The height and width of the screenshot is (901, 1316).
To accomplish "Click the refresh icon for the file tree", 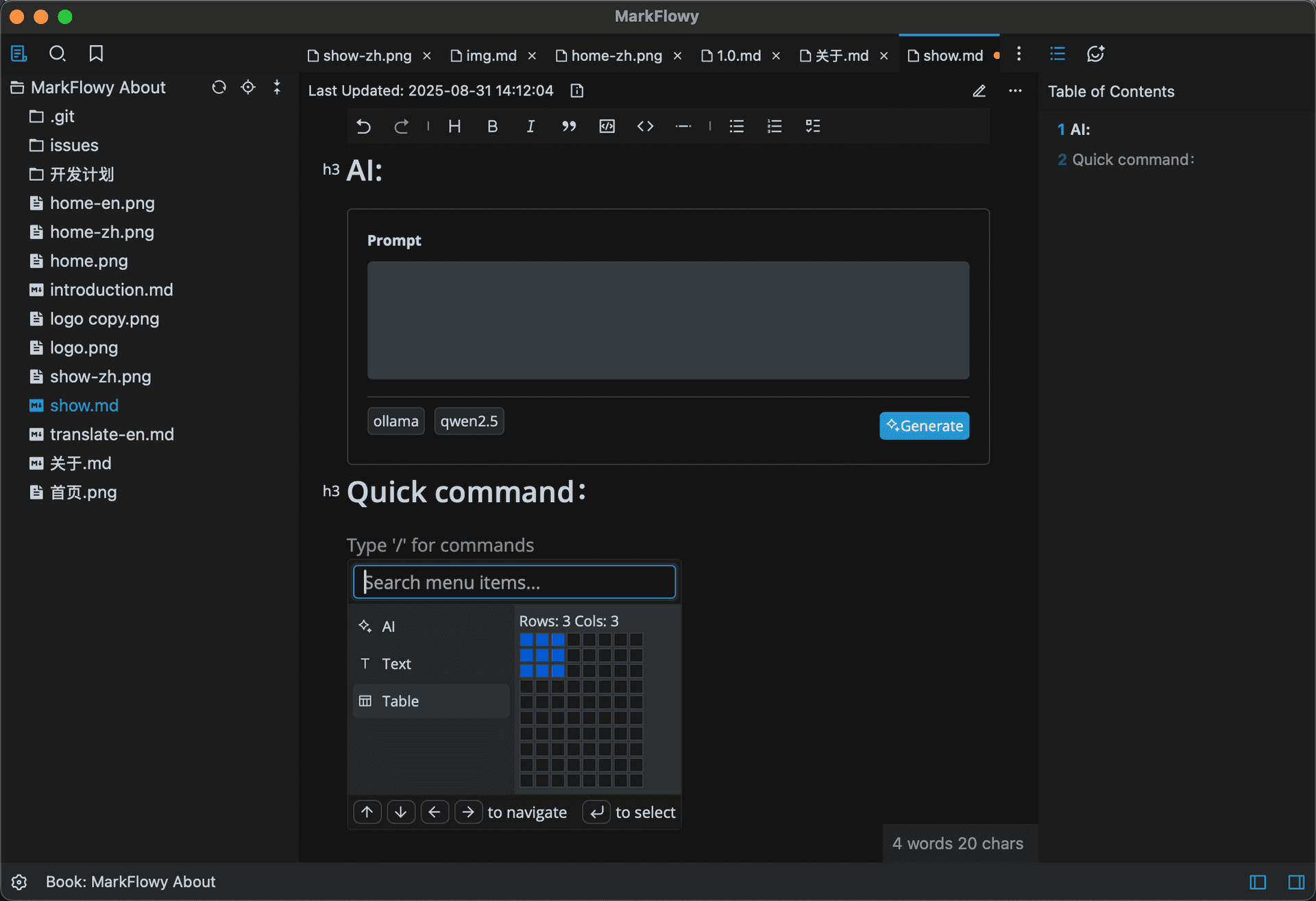I will pyautogui.click(x=219, y=87).
